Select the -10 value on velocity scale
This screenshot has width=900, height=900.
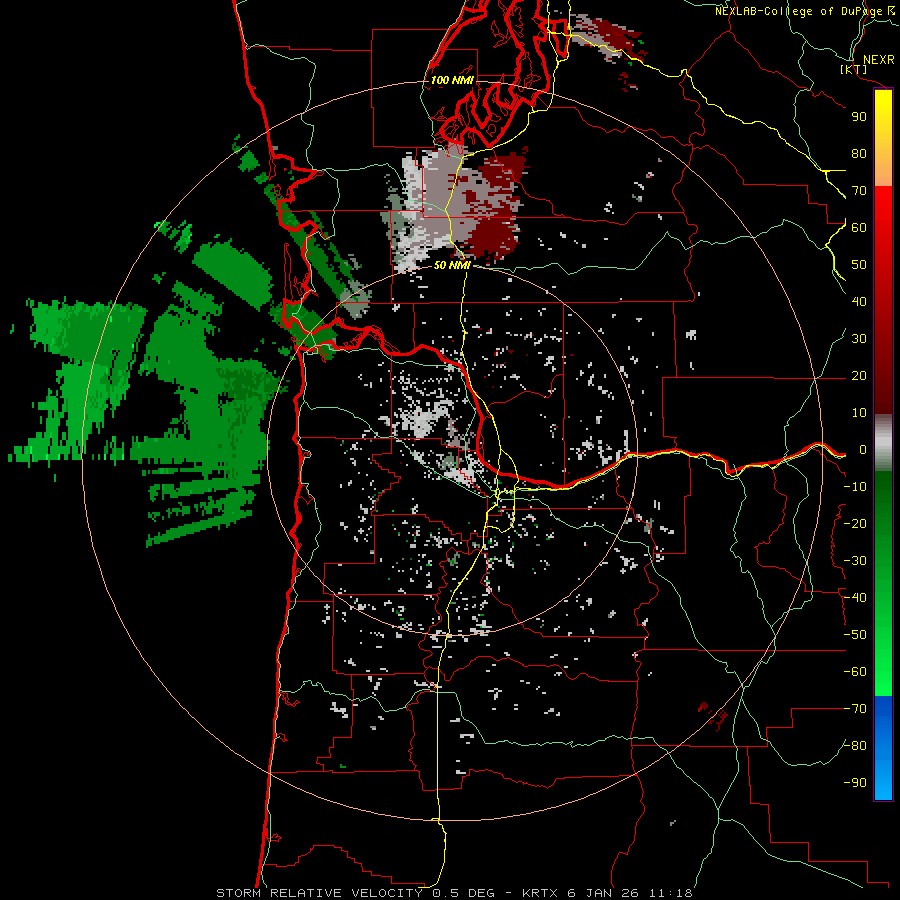(x=855, y=487)
